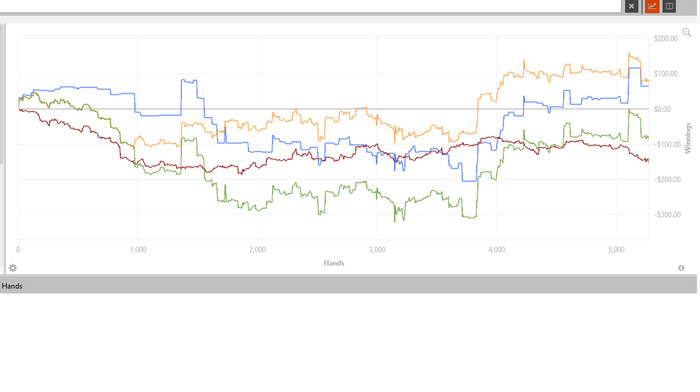Image resolution: width=700 pixels, height=392 pixels.
Task: Click the 5,000 hands x-axis tick
Action: click(616, 250)
